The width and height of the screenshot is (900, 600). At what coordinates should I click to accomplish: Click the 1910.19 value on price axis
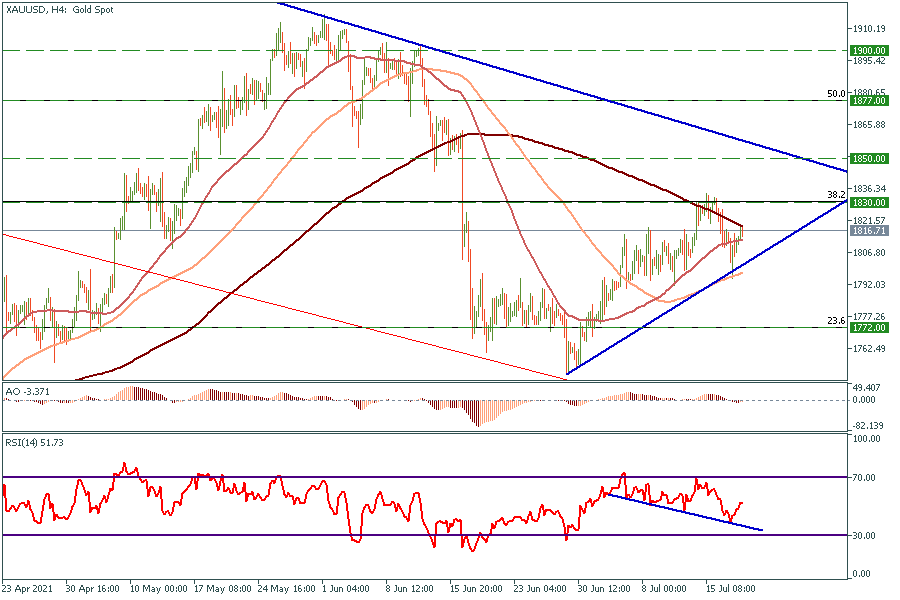[870, 29]
